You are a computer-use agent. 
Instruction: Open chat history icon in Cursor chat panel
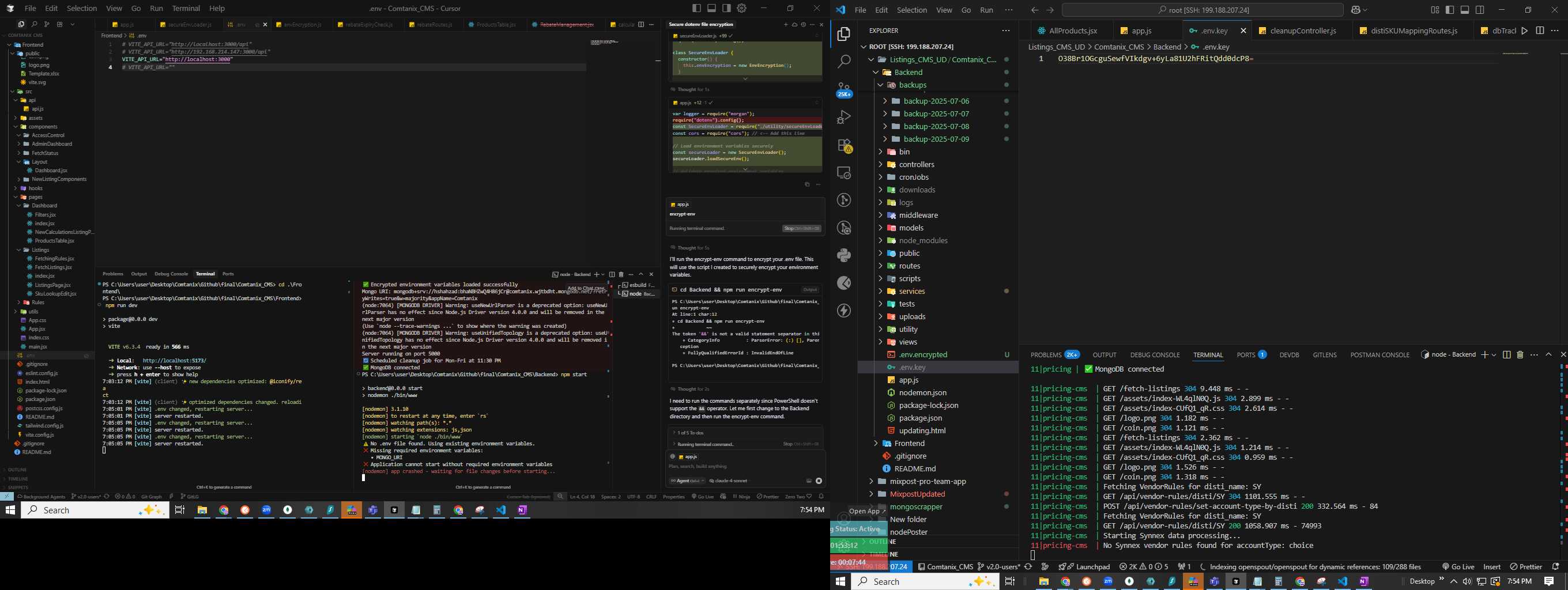pyautogui.click(x=803, y=24)
